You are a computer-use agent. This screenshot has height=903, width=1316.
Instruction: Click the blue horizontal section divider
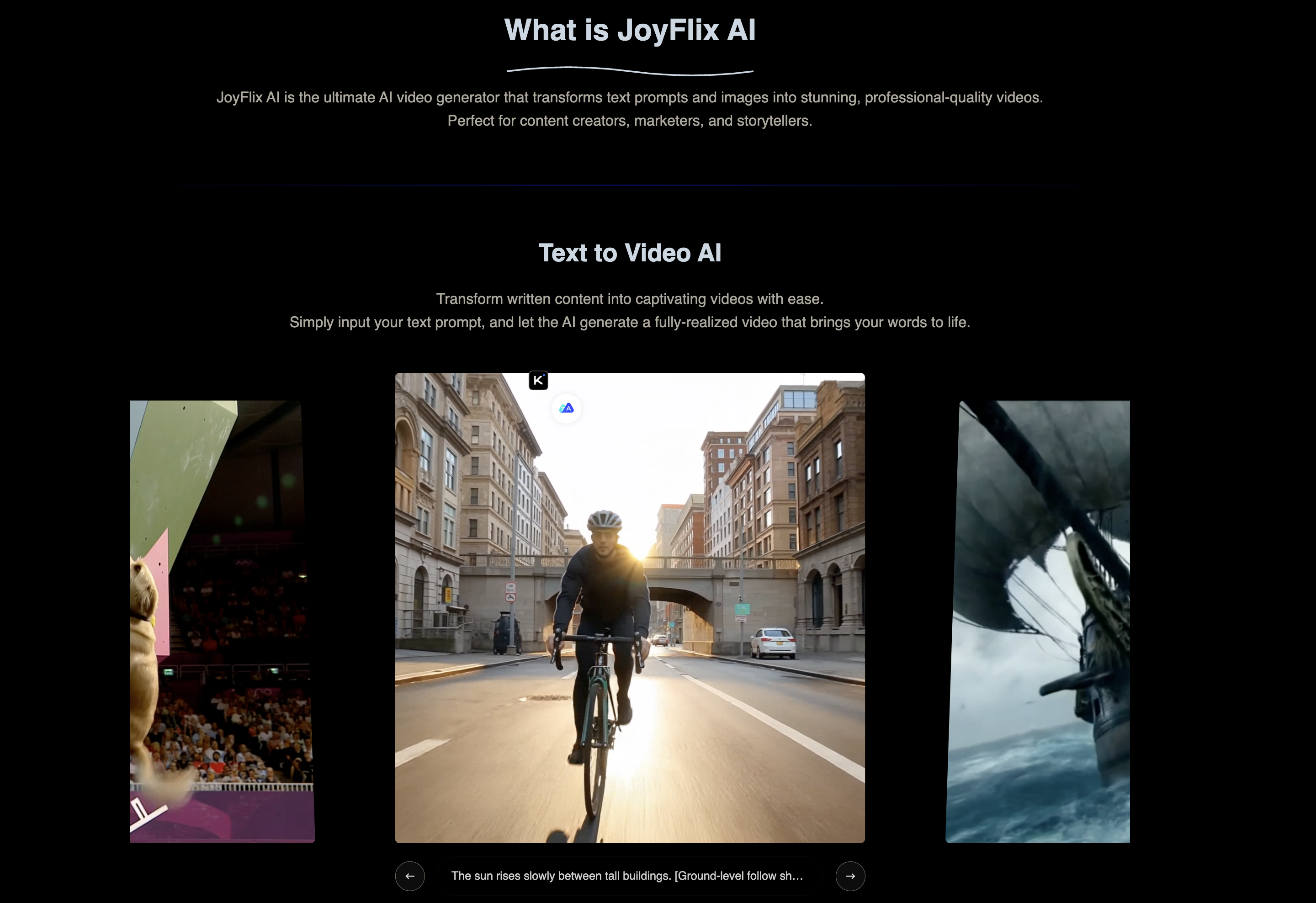630,185
